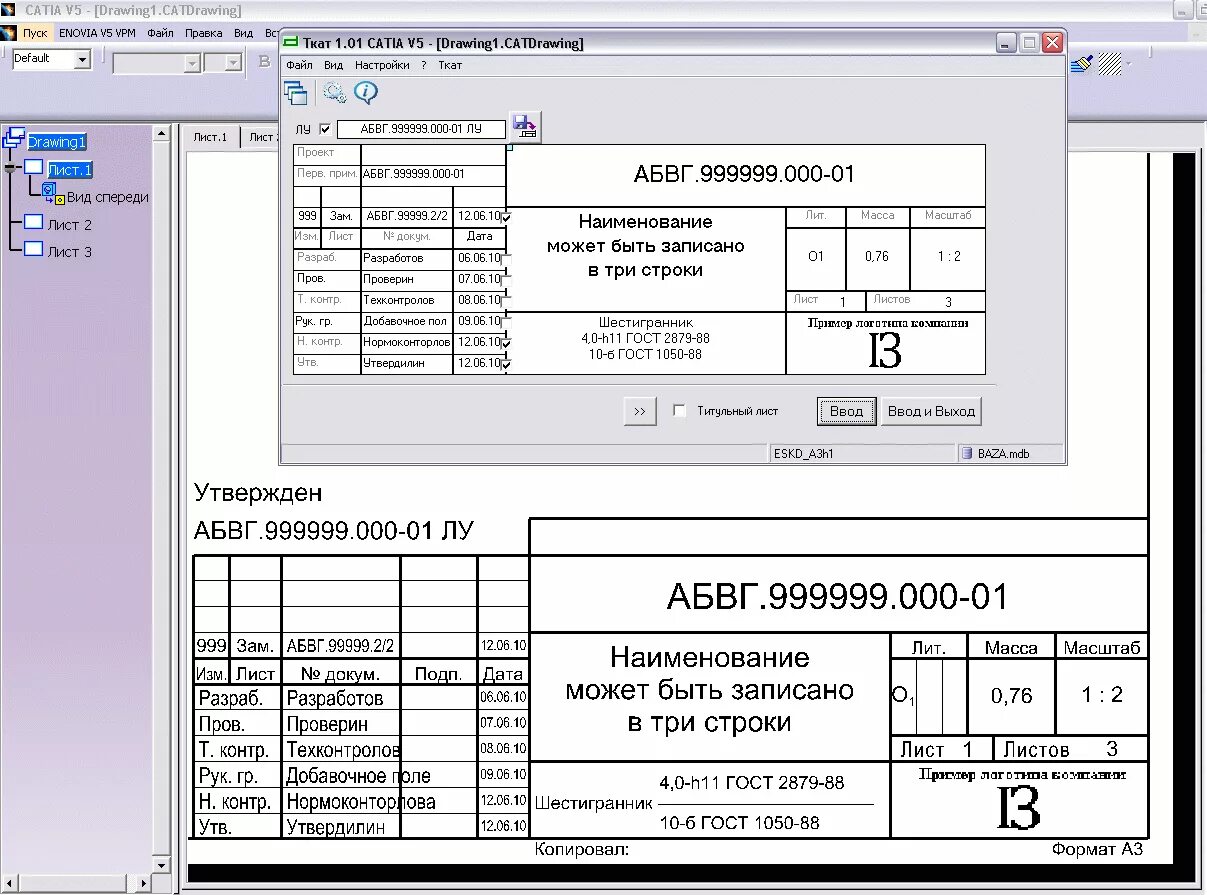Select Вид спереди in the tree
Screen dimensions: 1207x895
(x=108, y=197)
